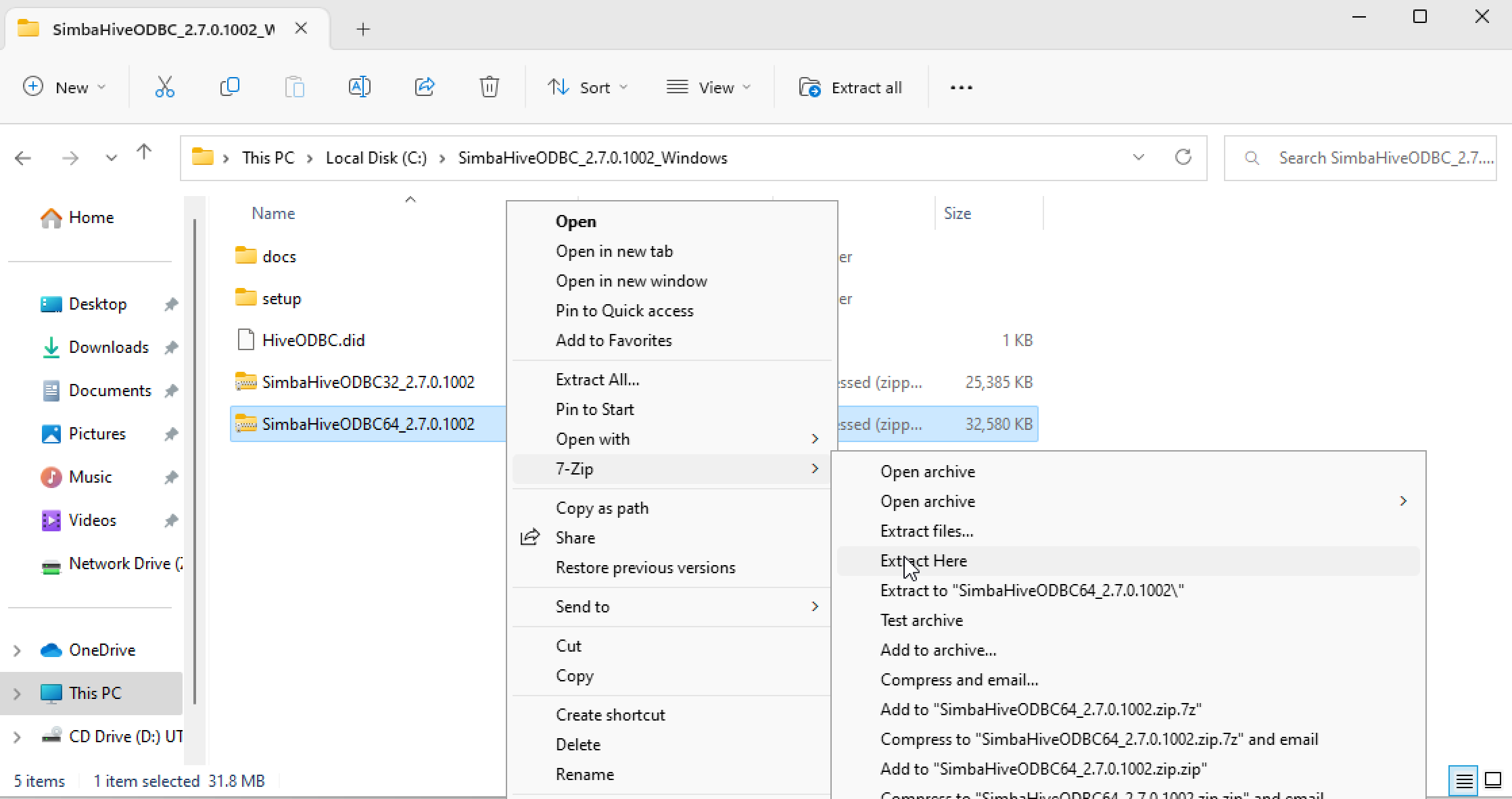
Task: Choose Create shortcut in the context menu
Action: pyautogui.click(x=672, y=715)
